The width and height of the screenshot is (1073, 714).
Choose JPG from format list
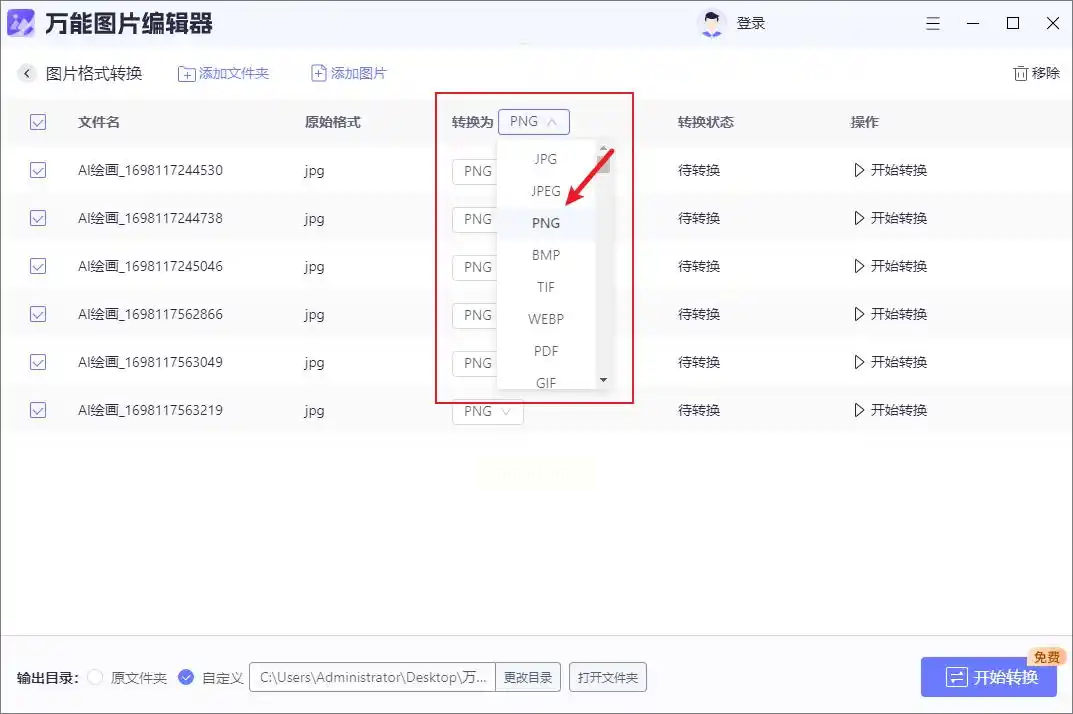point(546,159)
